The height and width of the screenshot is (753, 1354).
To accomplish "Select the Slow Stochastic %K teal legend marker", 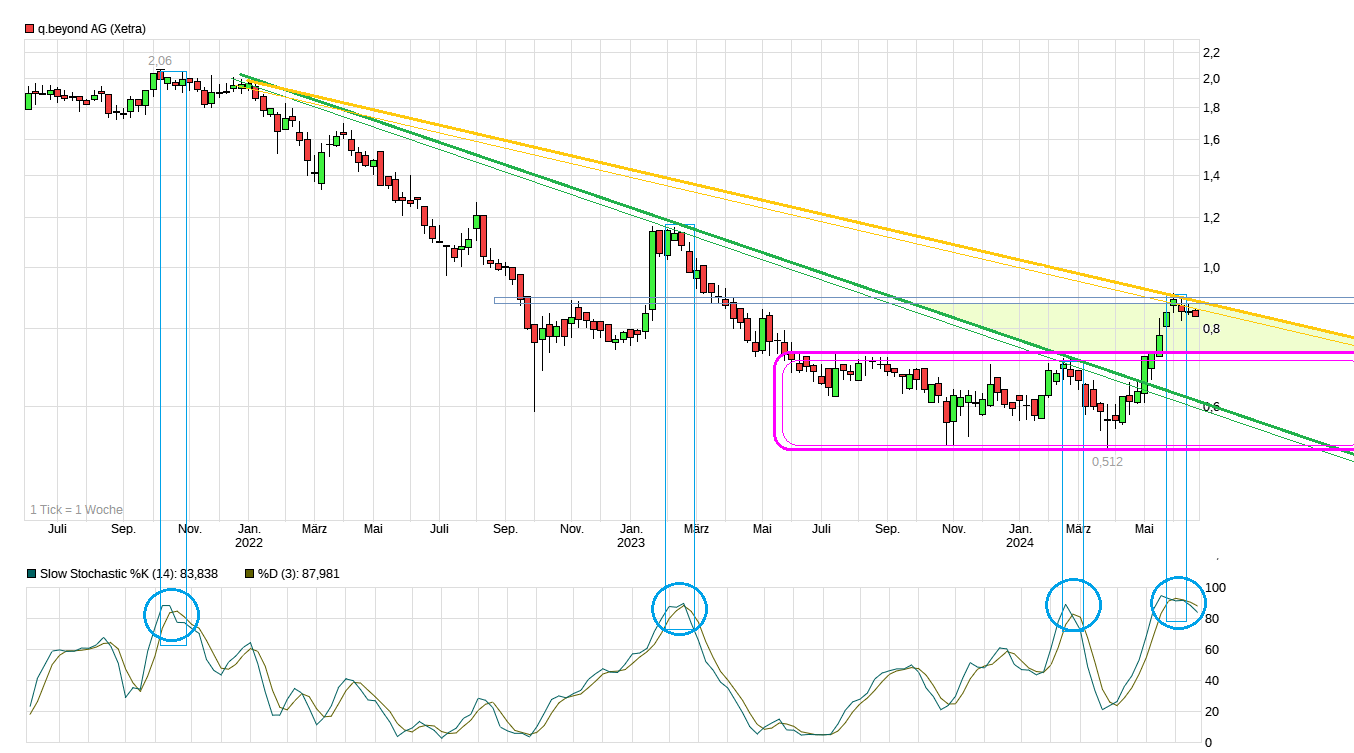I will click(31, 574).
